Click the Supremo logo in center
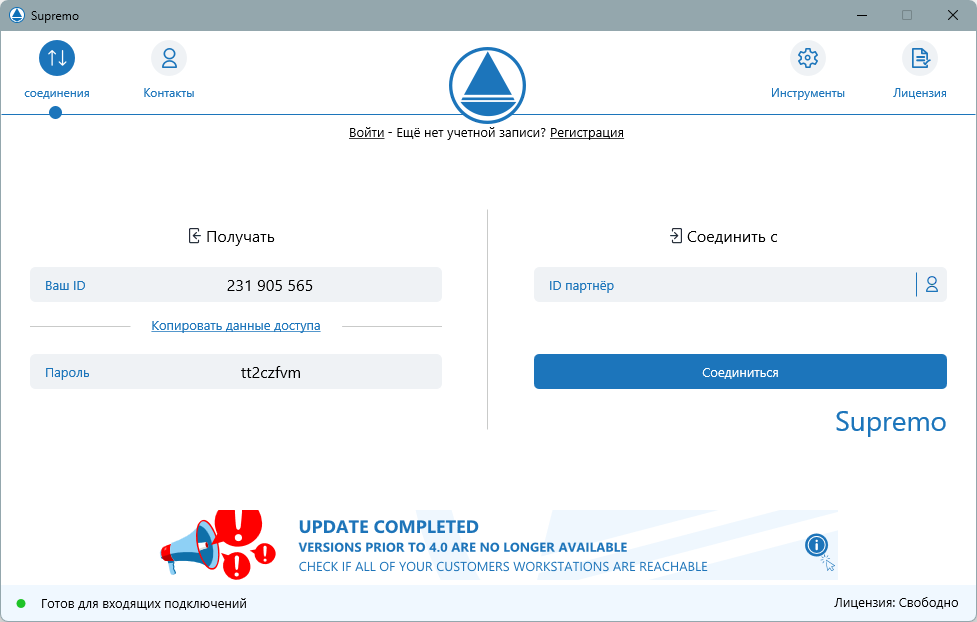This screenshot has width=977, height=622. click(487, 85)
